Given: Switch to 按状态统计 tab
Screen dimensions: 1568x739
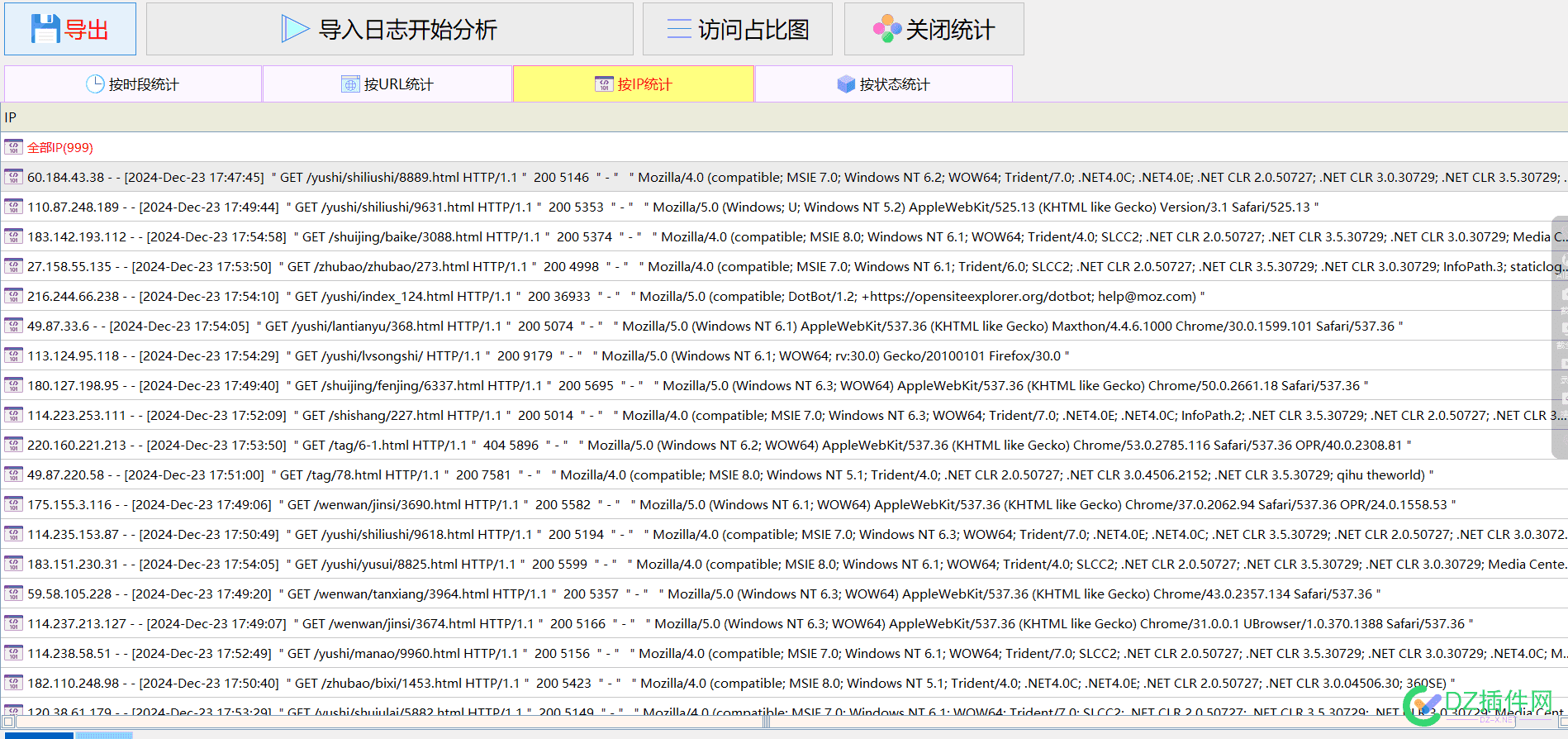Looking at the screenshot, I should point(884,83).
